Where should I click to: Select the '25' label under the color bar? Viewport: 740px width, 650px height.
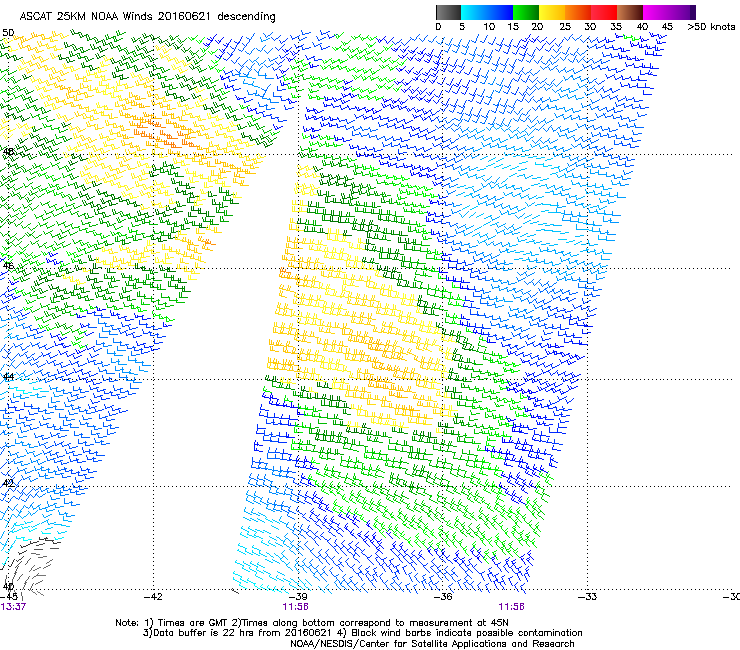tap(565, 27)
